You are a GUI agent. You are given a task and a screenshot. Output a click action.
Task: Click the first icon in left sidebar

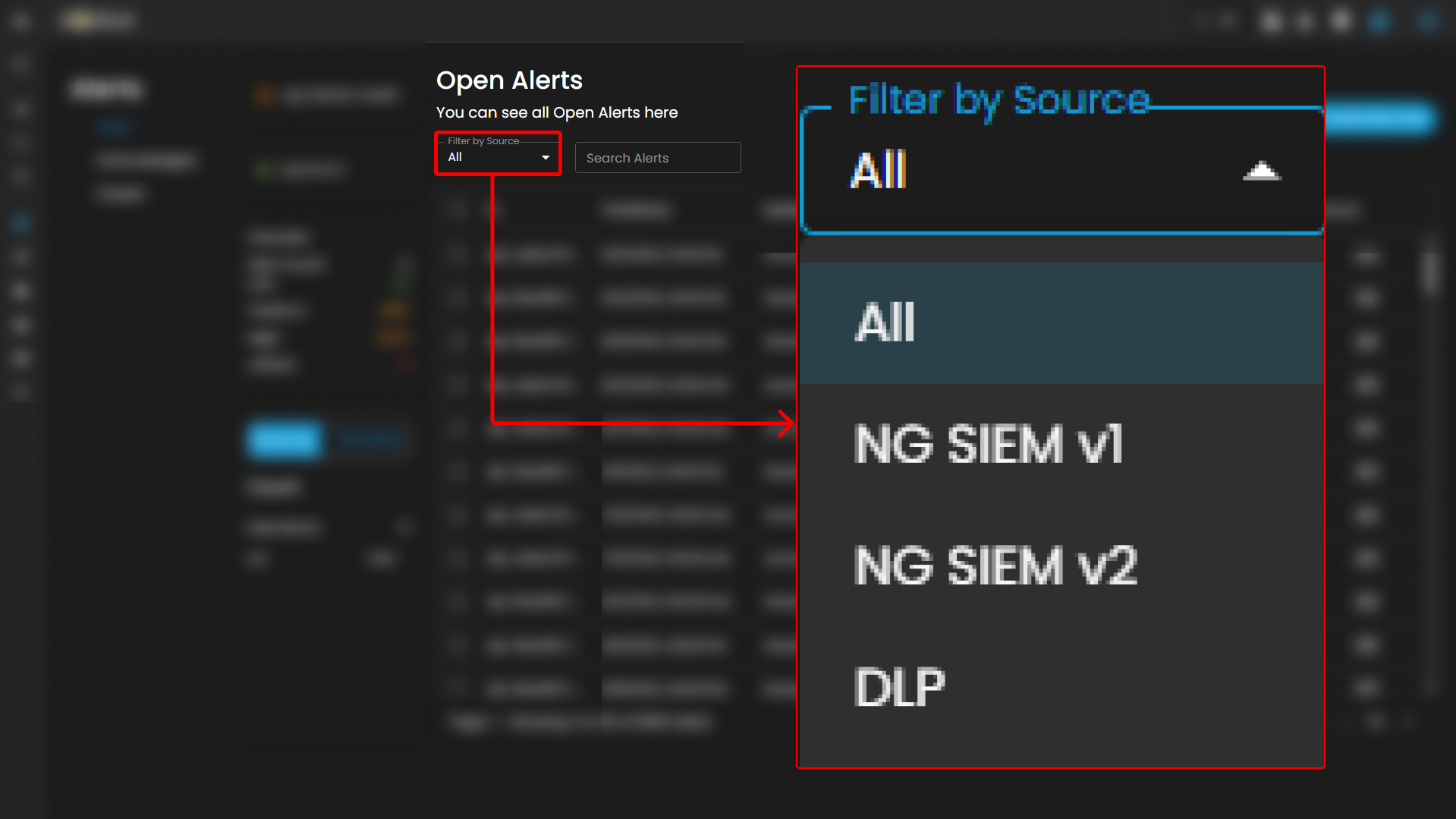20,64
